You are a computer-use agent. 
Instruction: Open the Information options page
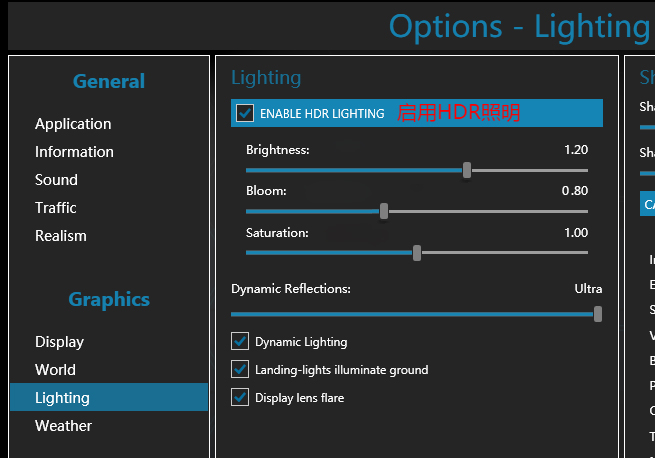pyautogui.click(x=74, y=152)
